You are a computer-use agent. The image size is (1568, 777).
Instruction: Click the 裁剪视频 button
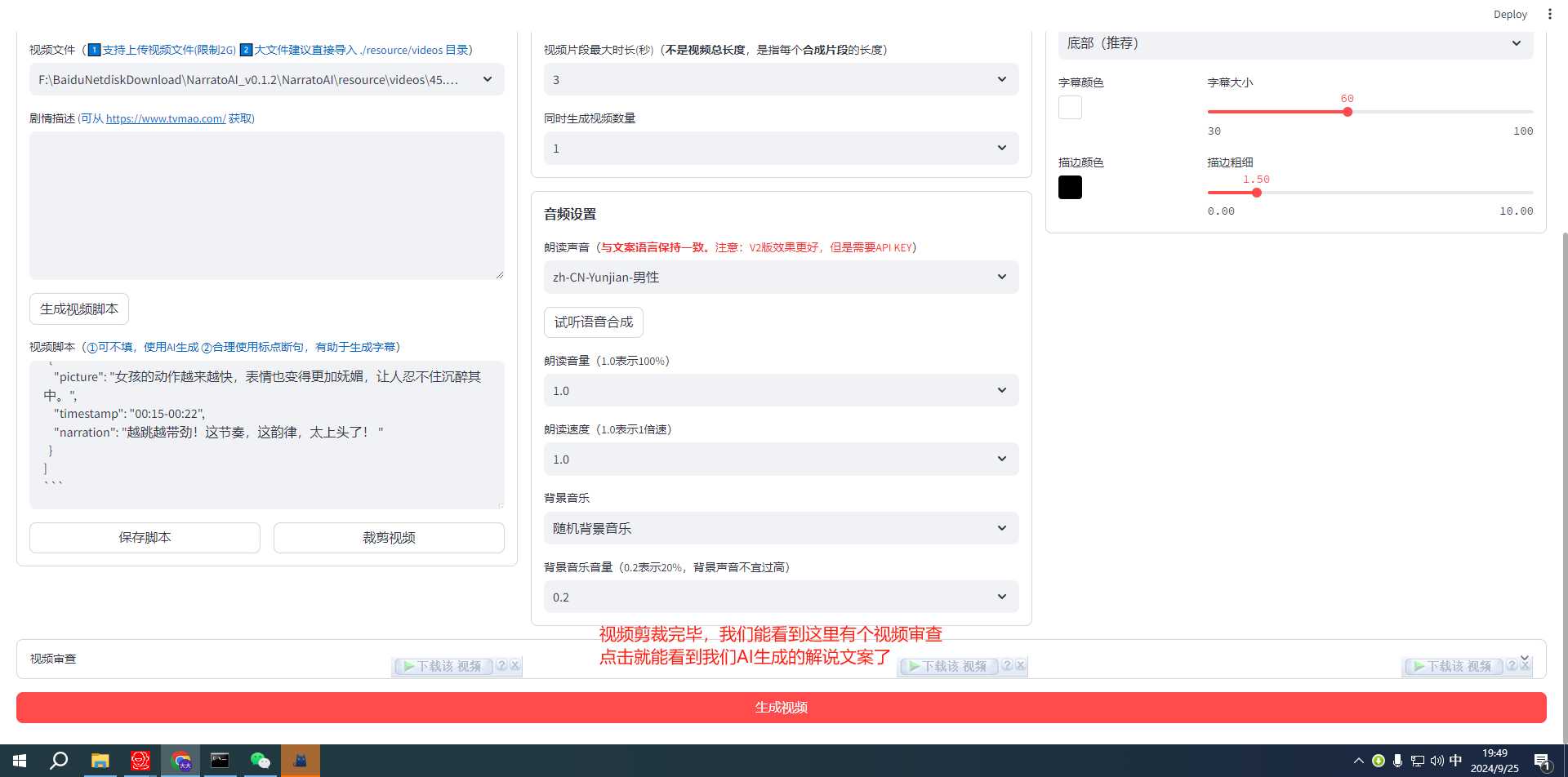[x=389, y=537]
